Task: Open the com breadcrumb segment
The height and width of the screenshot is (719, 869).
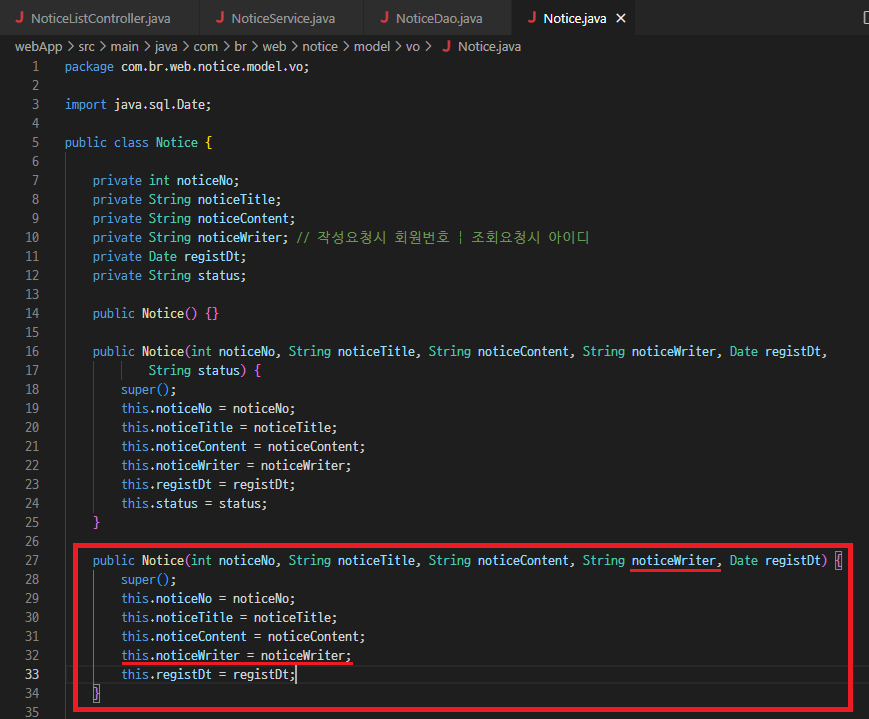Action: click(x=206, y=47)
